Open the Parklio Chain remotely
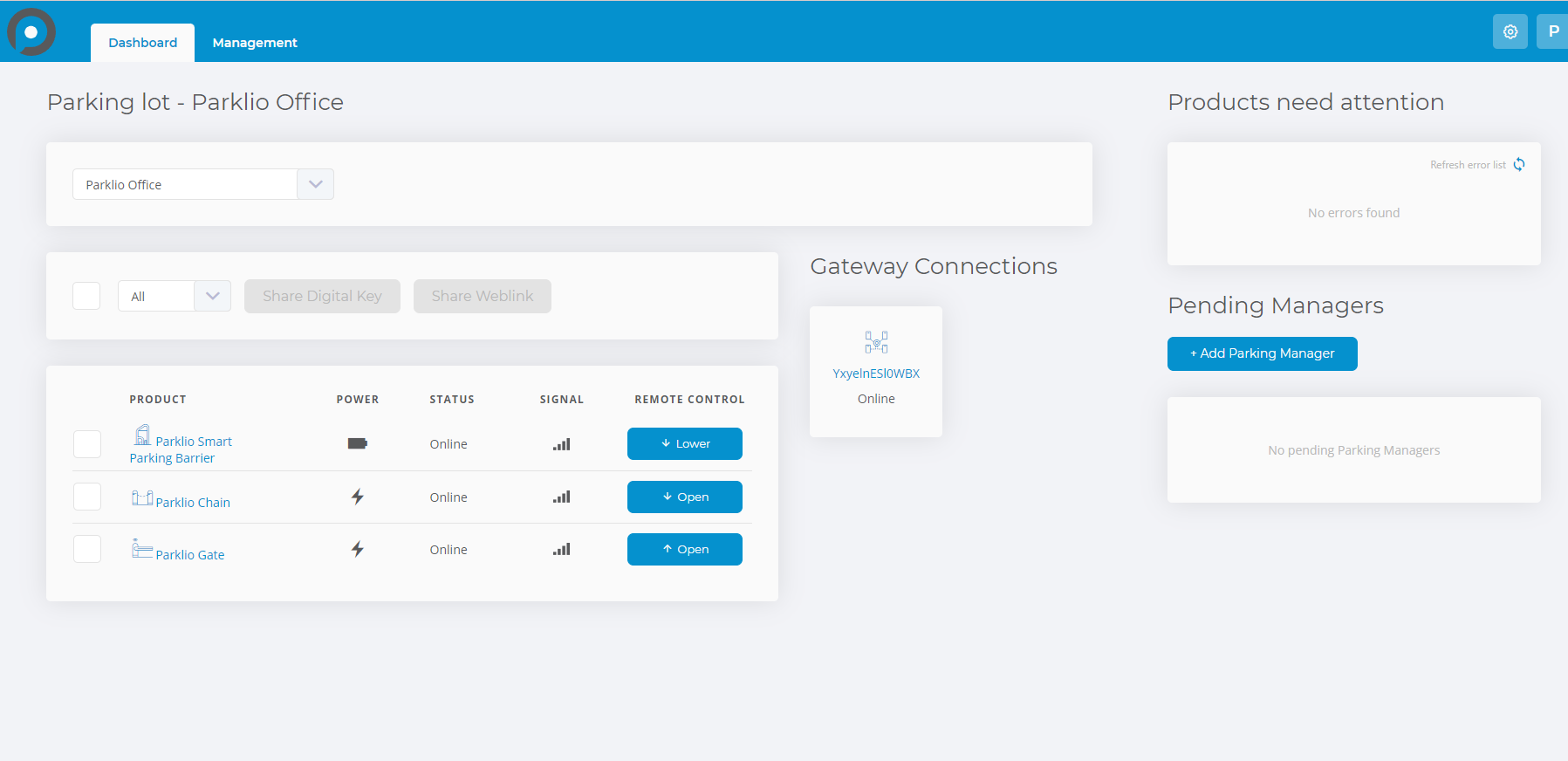The image size is (1568, 761). (x=685, y=497)
